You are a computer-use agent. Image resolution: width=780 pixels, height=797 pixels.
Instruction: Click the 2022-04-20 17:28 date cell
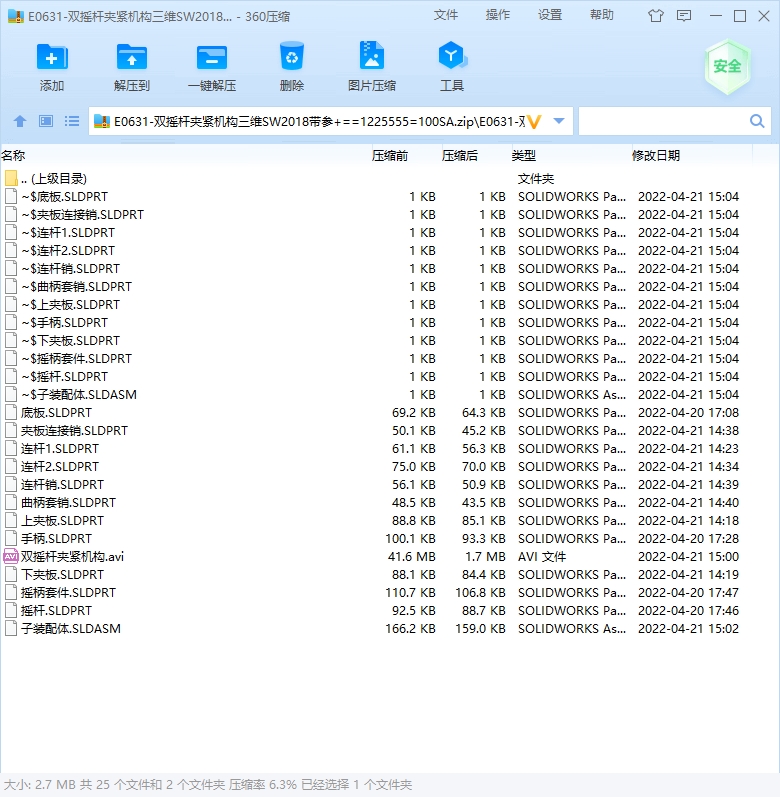click(x=688, y=539)
